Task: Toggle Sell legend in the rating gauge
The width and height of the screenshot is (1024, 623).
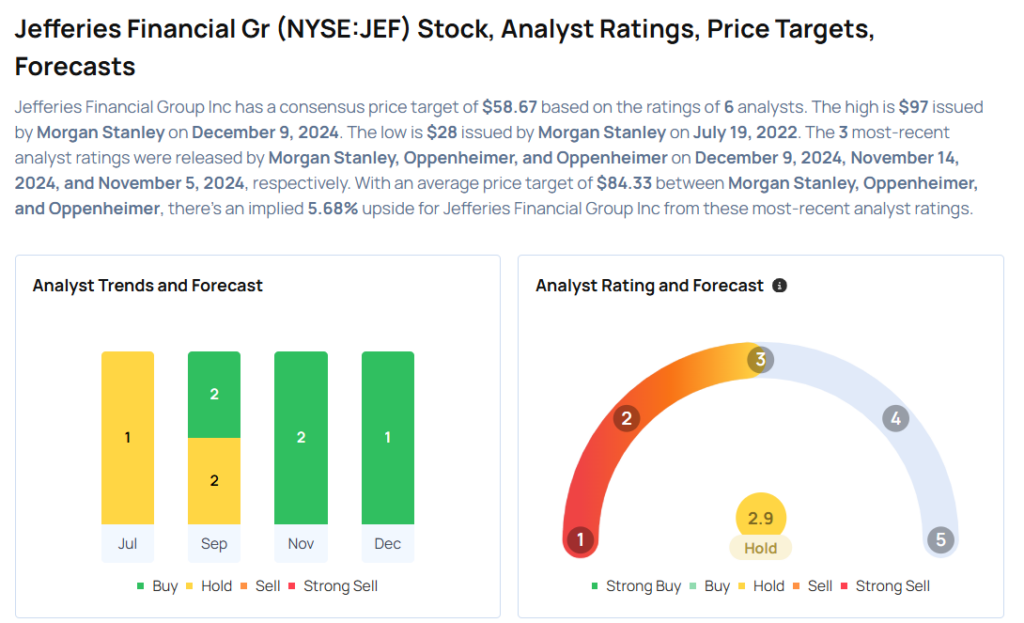Action: (x=812, y=586)
